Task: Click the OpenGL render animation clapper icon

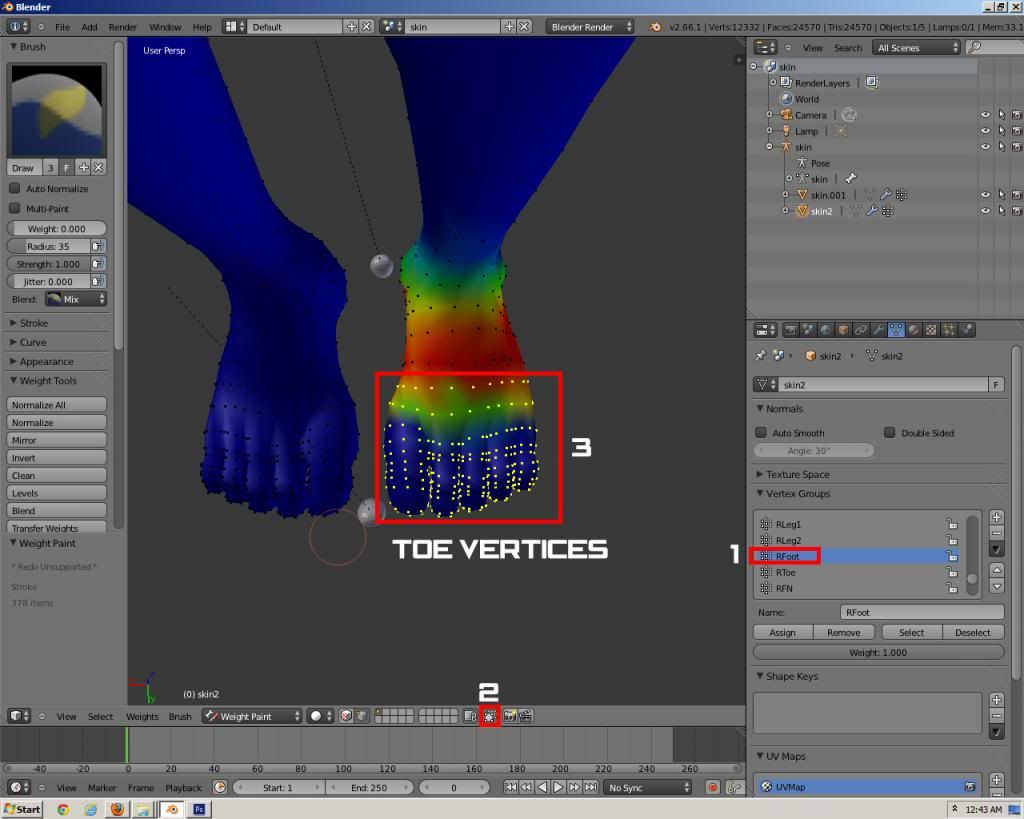Action: (x=525, y=716)
